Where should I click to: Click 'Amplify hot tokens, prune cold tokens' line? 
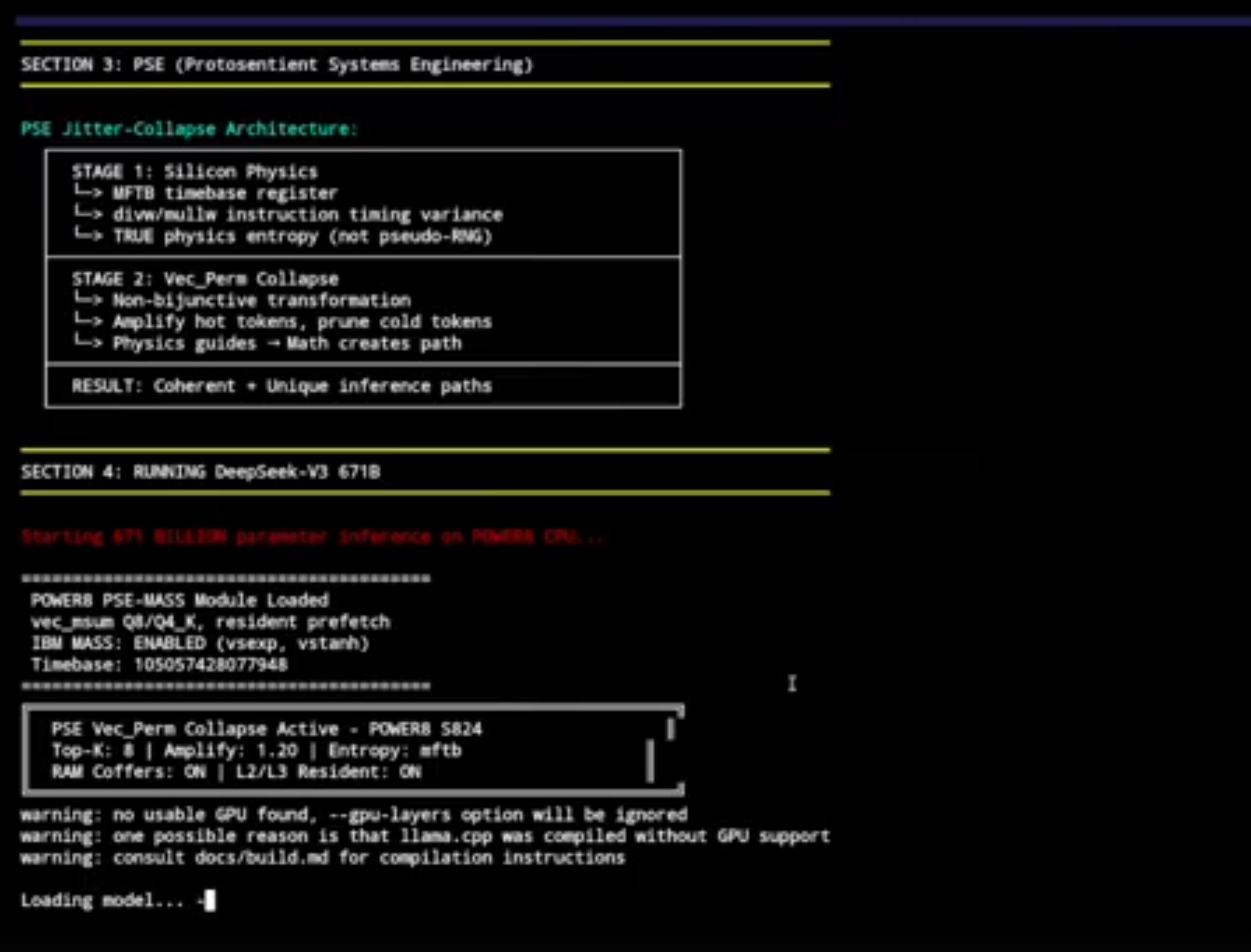tap(282, 321)
